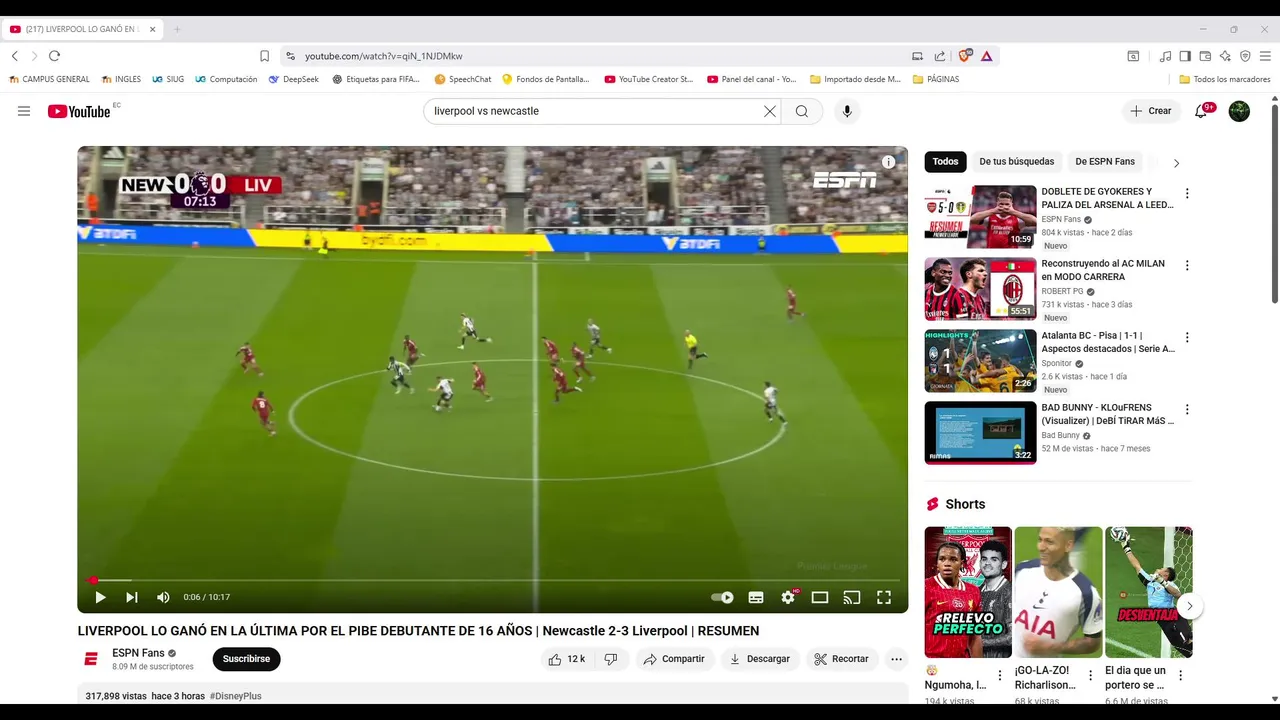Open the Atalanta BC - Pisa thumbnail
This screenshot has height=720, width=1280.
980,361
